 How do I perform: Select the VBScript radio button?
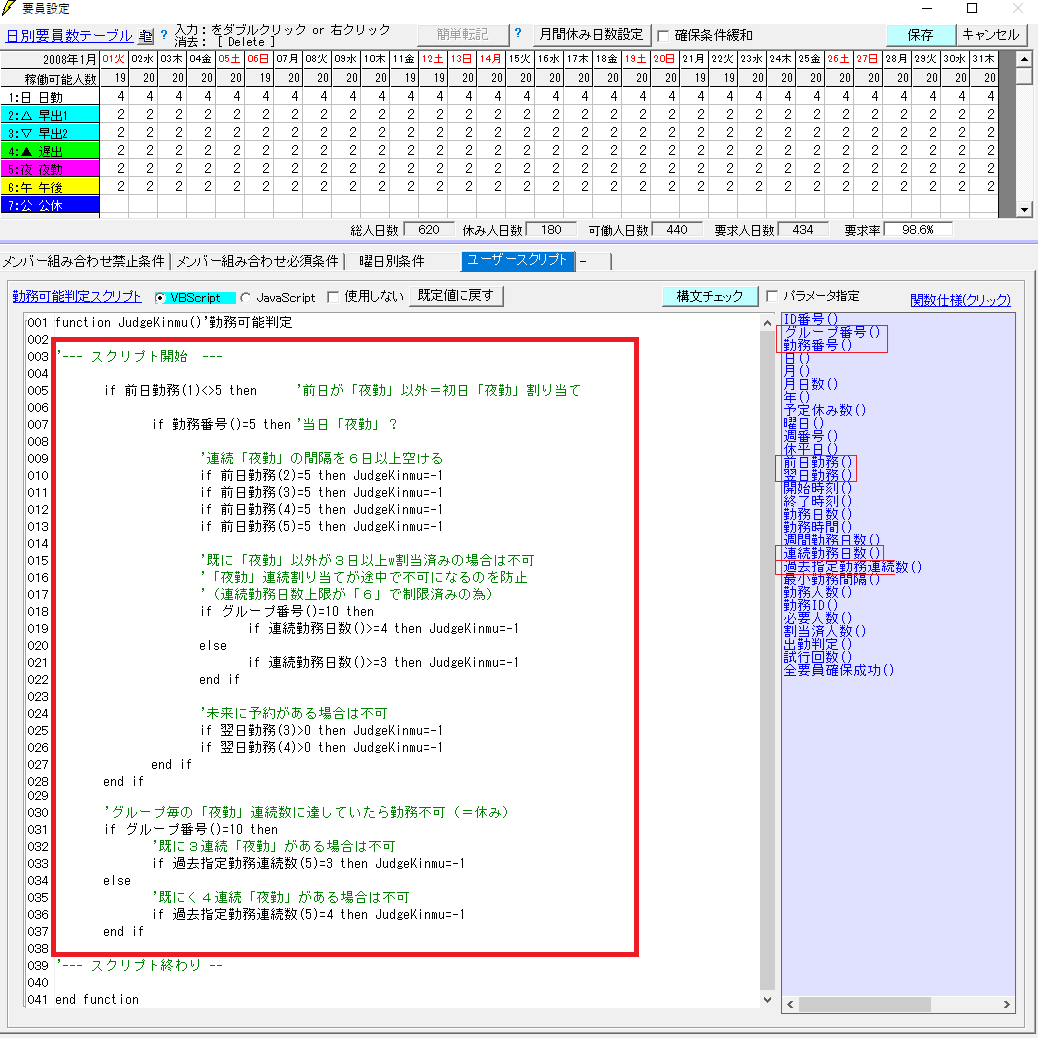point(161,297)
